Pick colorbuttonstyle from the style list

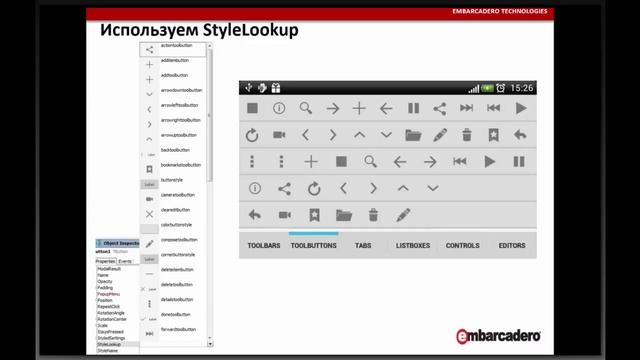tap(173, 229)
